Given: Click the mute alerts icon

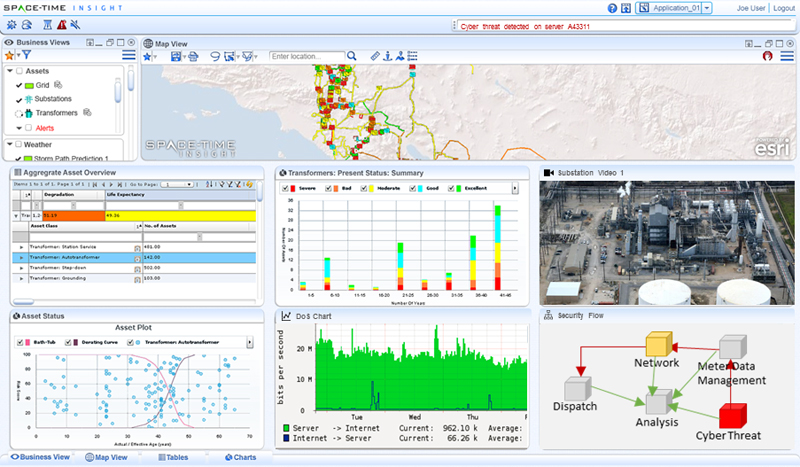Looking at the screenshot, I should (75, 24).
